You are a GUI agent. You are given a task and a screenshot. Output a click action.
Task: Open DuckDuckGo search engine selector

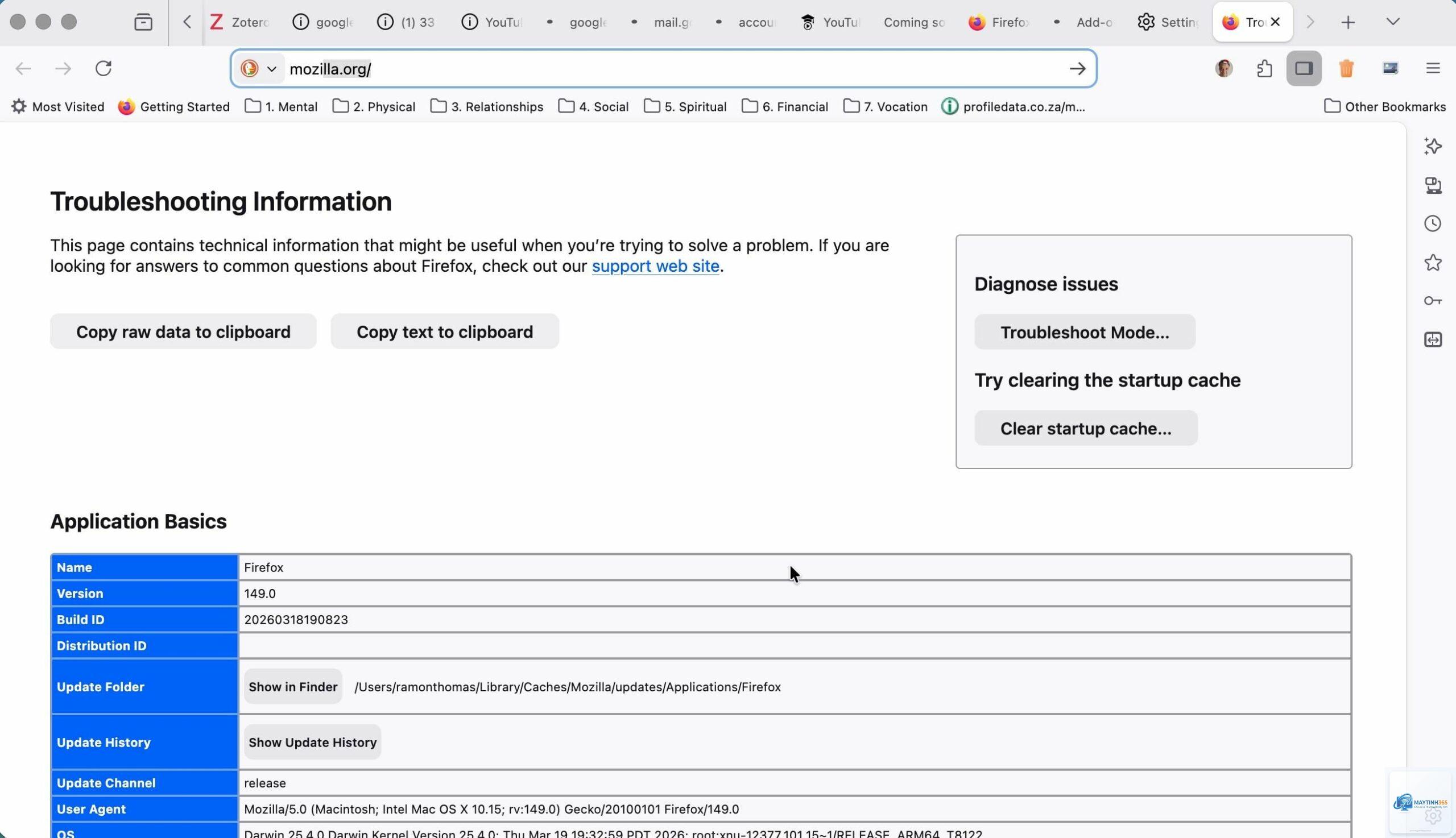[260, 68]
